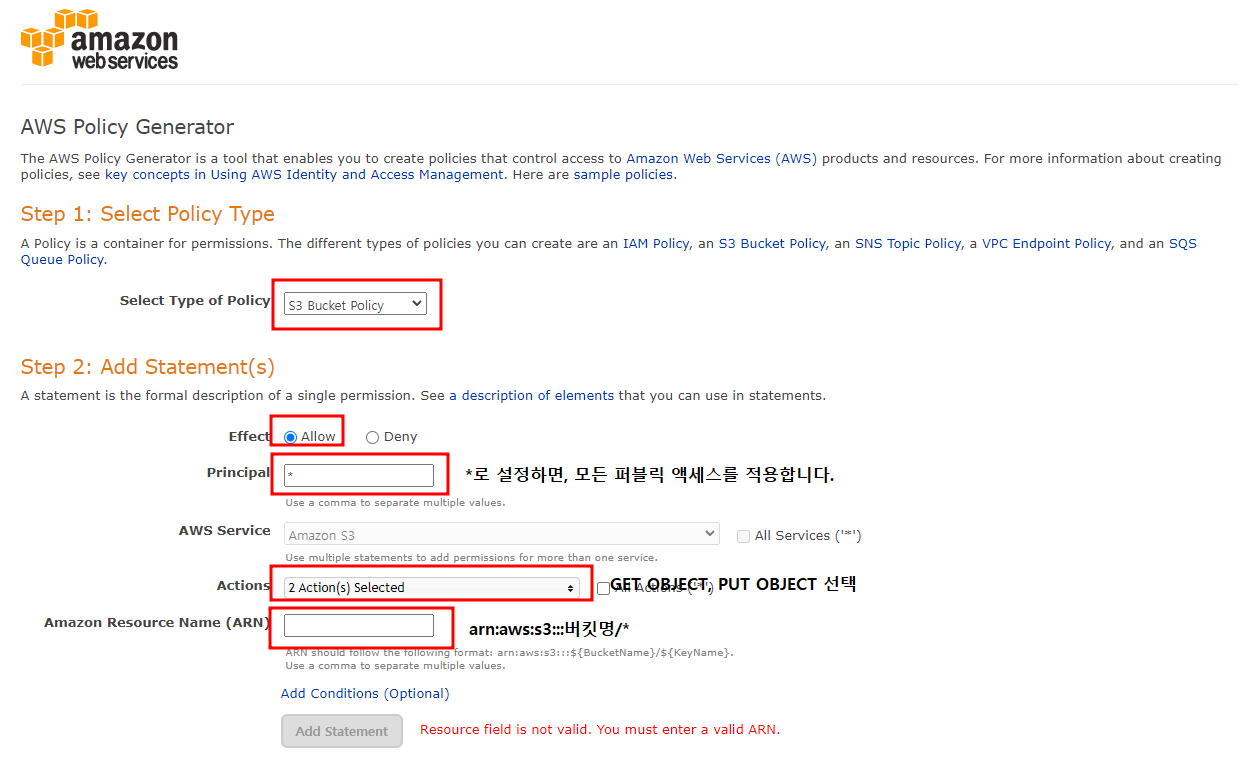Open the SNS Topic Policy link
The image size is (1238, 762).
(x=907, y=243)
